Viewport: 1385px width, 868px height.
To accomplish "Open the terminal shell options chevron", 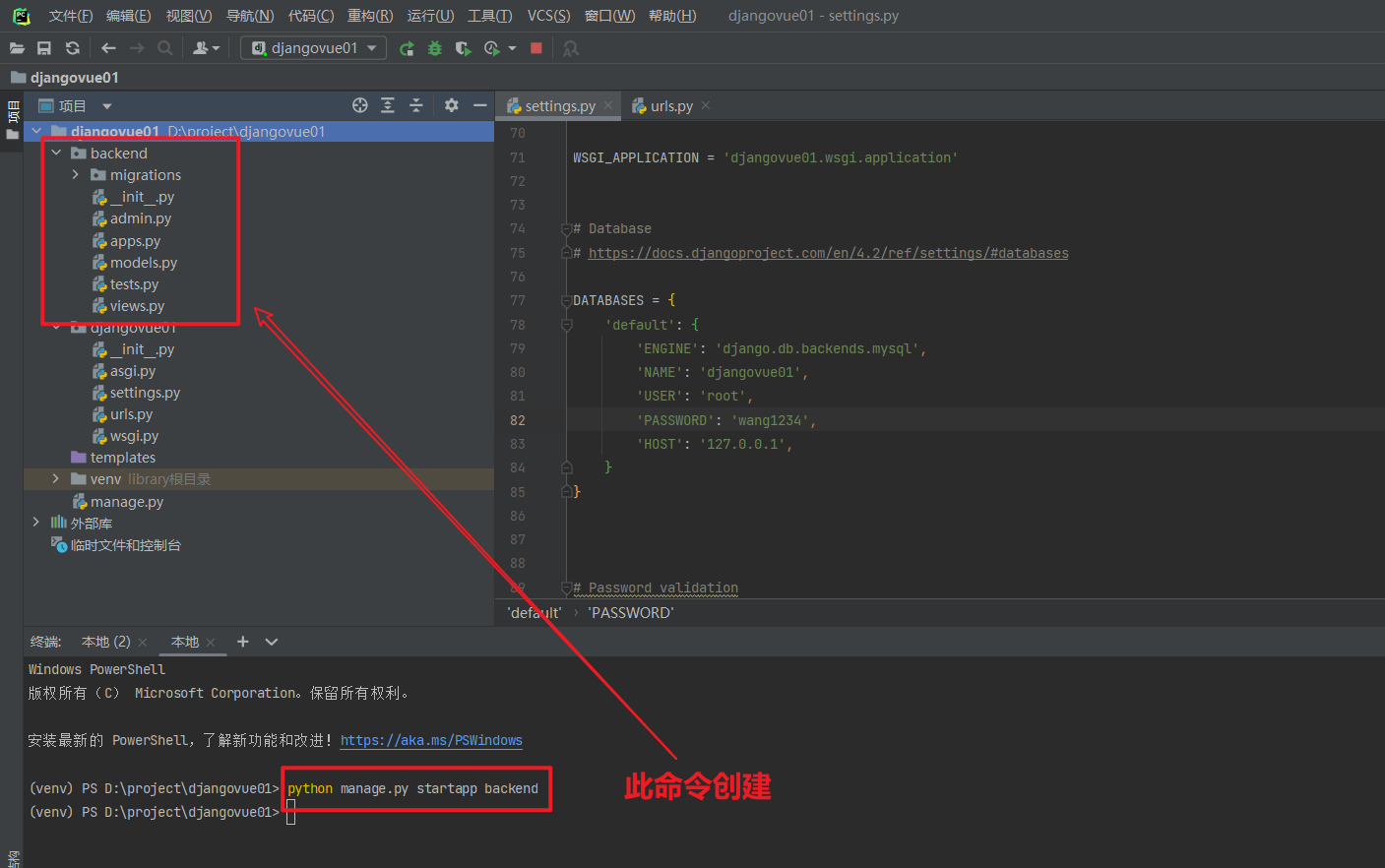I will coord(272,642).
